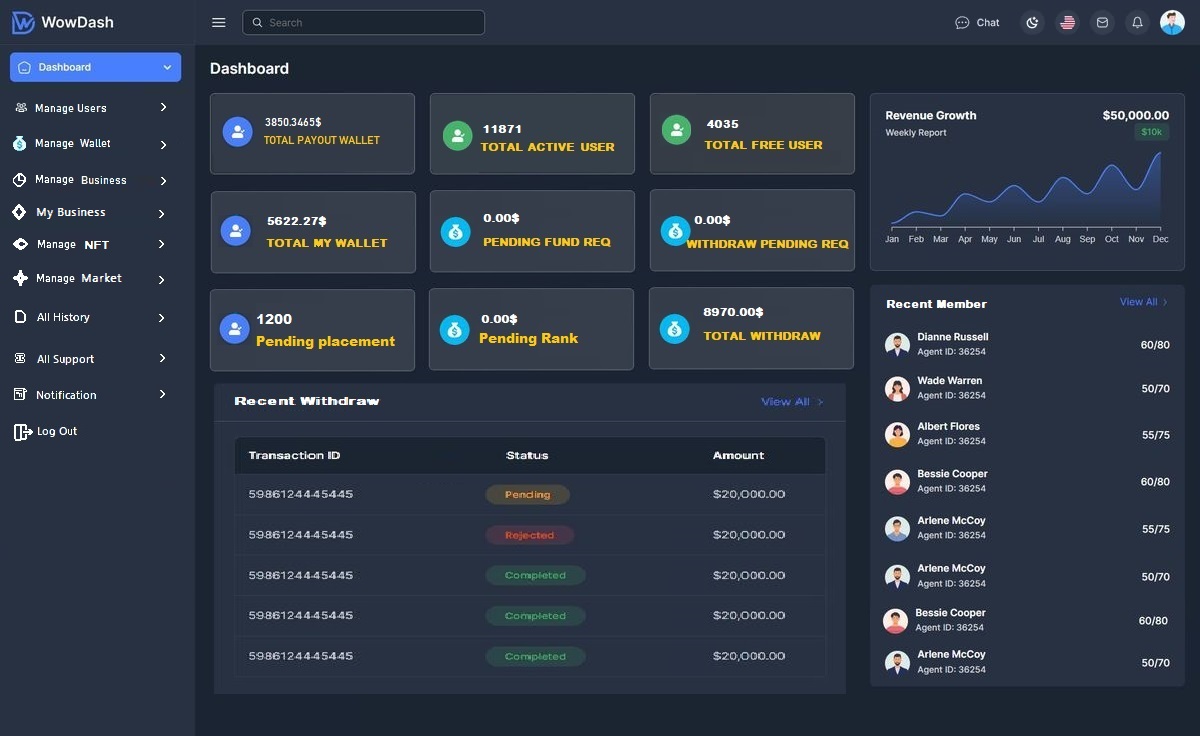This screenshot has width=1200, height=736.
Task: Expand the Manage NFT chevron
Action: [162, 244]
